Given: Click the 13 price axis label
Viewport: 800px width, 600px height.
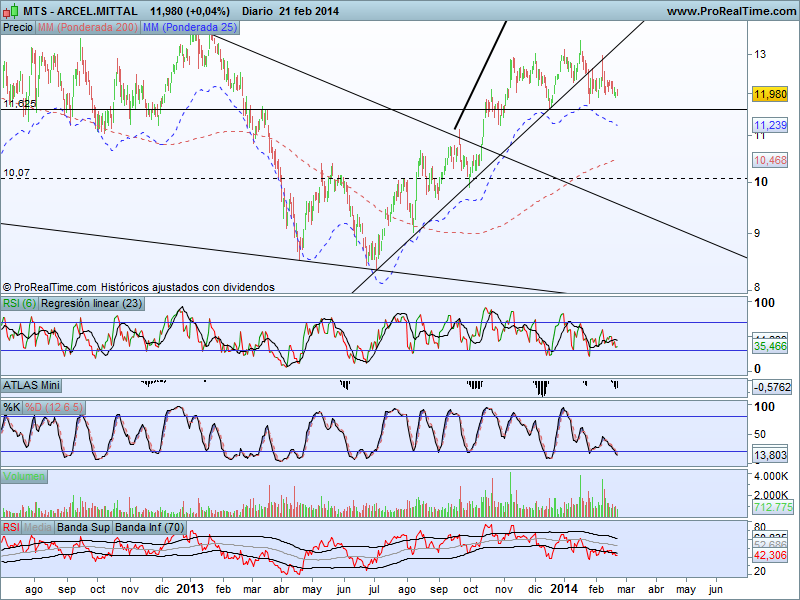Looking at the screenshot, I should (760, 54).
